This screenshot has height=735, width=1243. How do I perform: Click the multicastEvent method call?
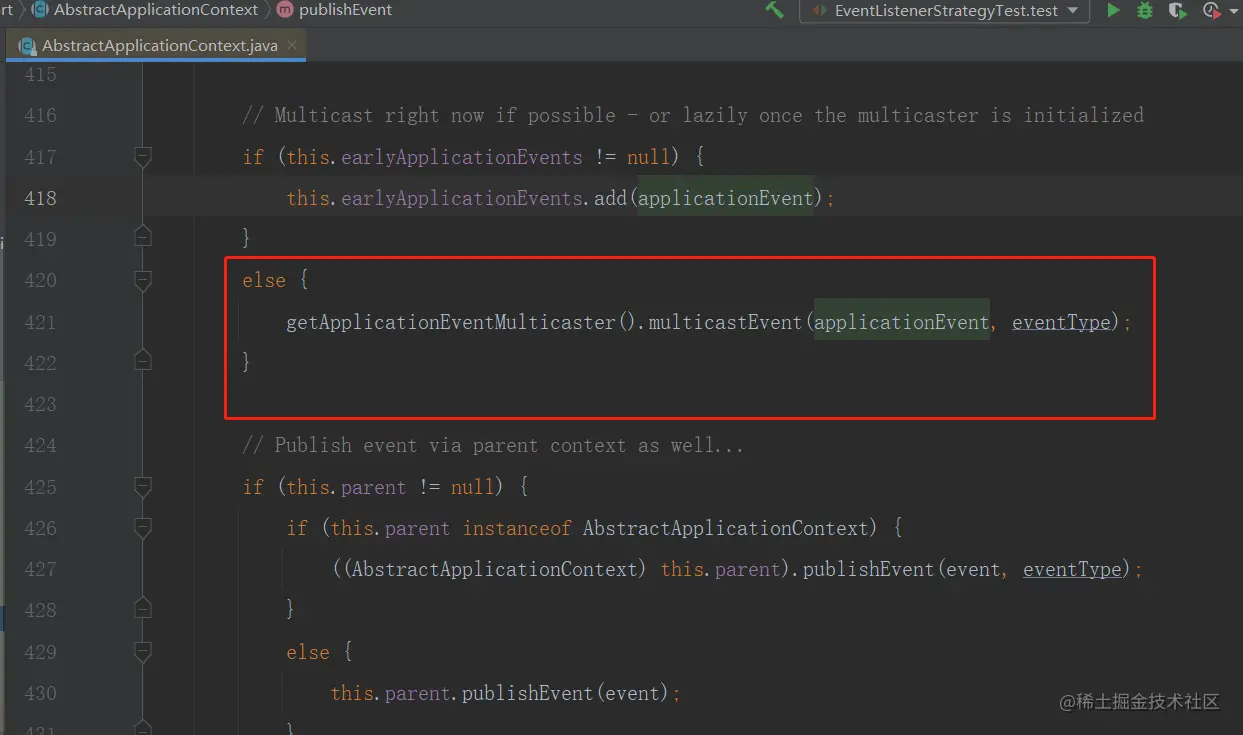(x=726, y=322)
